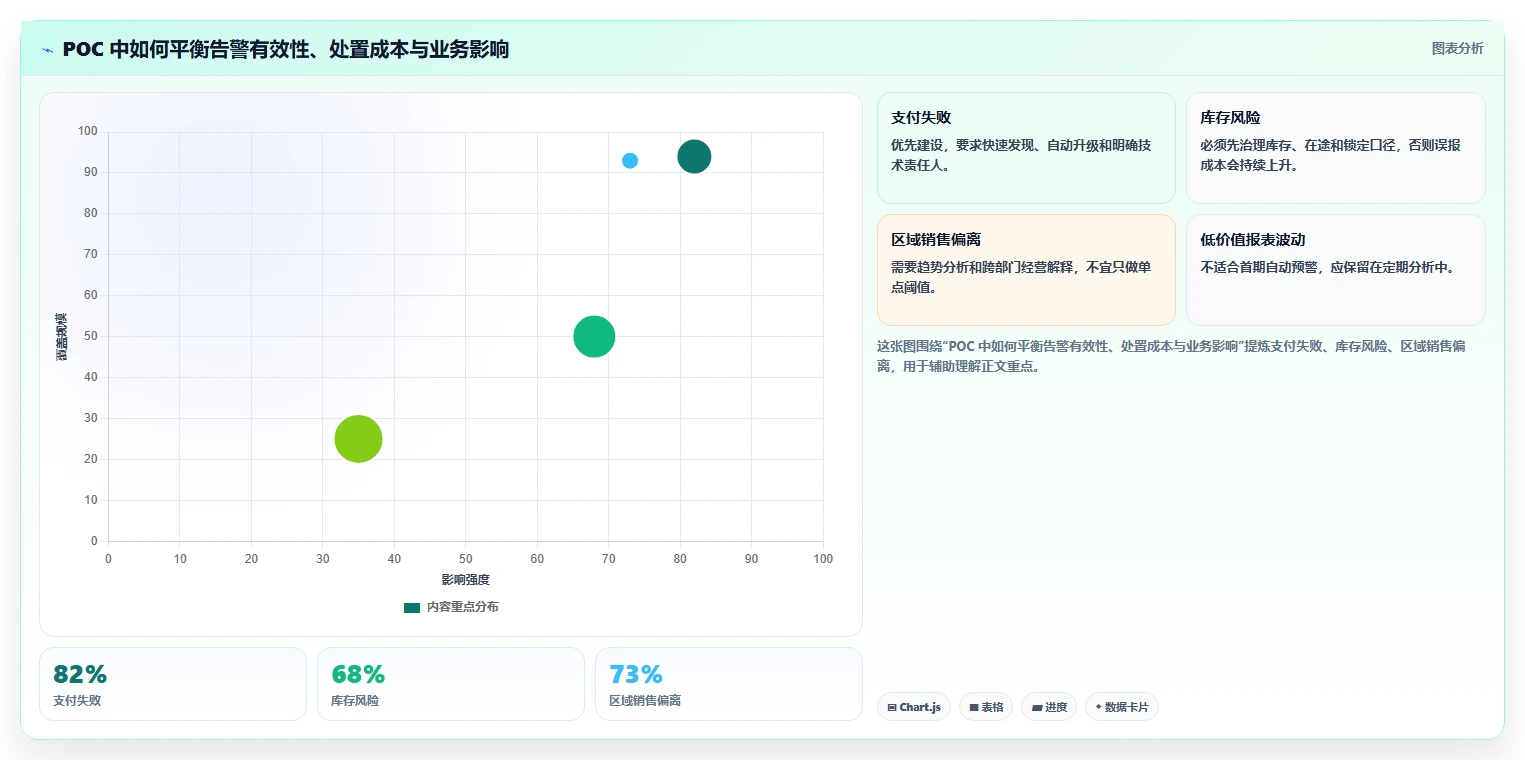Viewport: 1525px width, 760px height.
Task: Open the 支付失败 info card
Action: pyautogui.click(x=1026, y=148)
